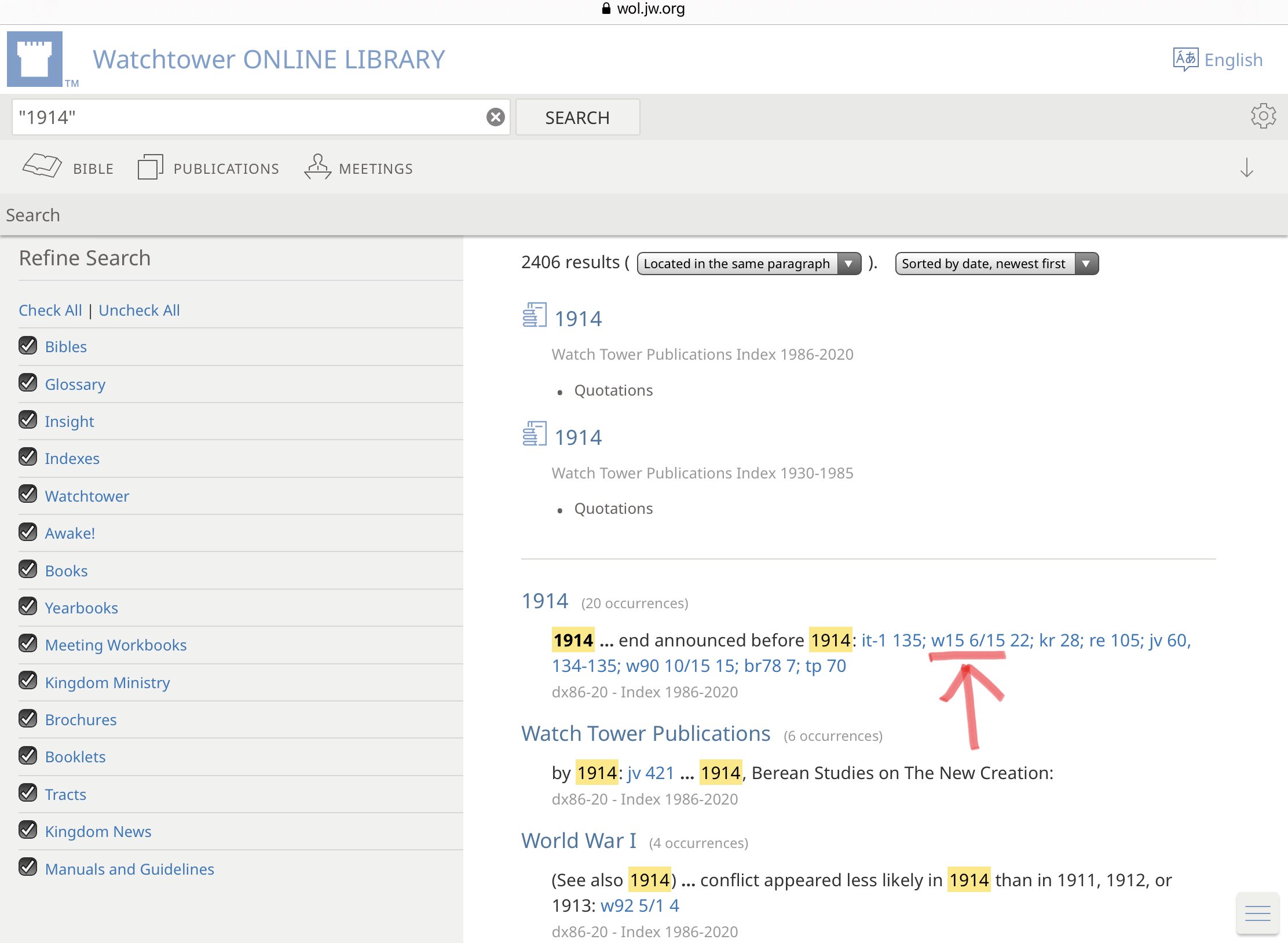Open the World War I heading link
This screenshot has height=943, width=1288.
tap(579, 840)
